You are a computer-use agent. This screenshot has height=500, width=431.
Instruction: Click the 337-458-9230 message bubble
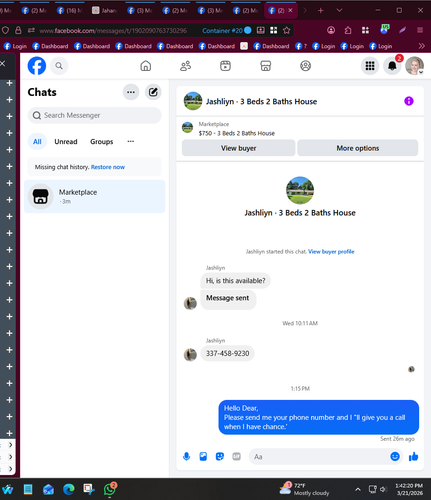tap(227, 353)
